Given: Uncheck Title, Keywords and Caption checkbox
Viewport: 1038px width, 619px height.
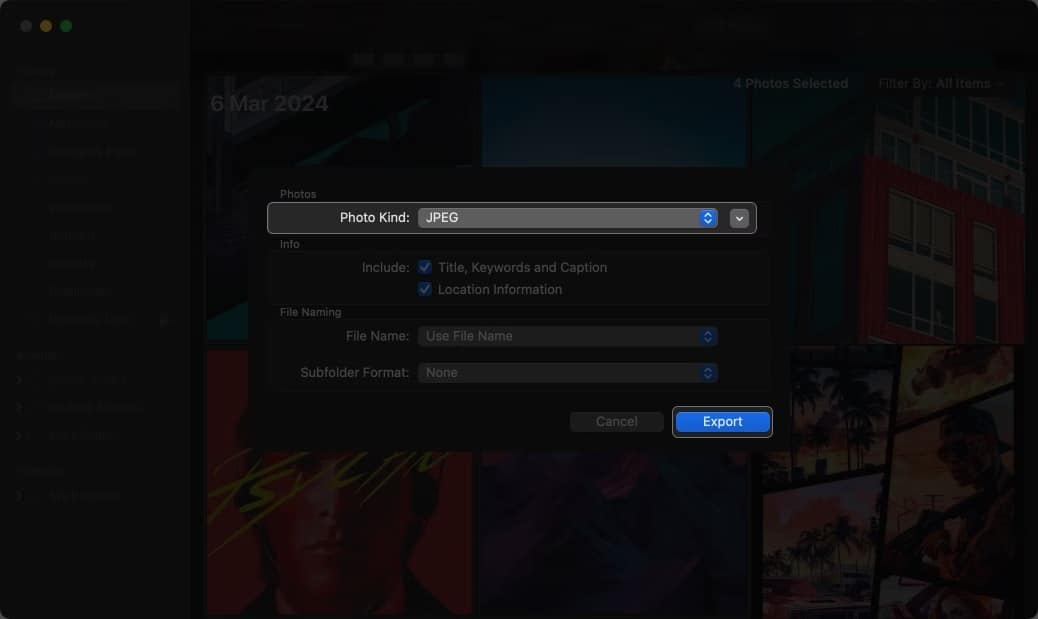Looking at the screenshot, I should pyautogui.click(x=425, y=267).
